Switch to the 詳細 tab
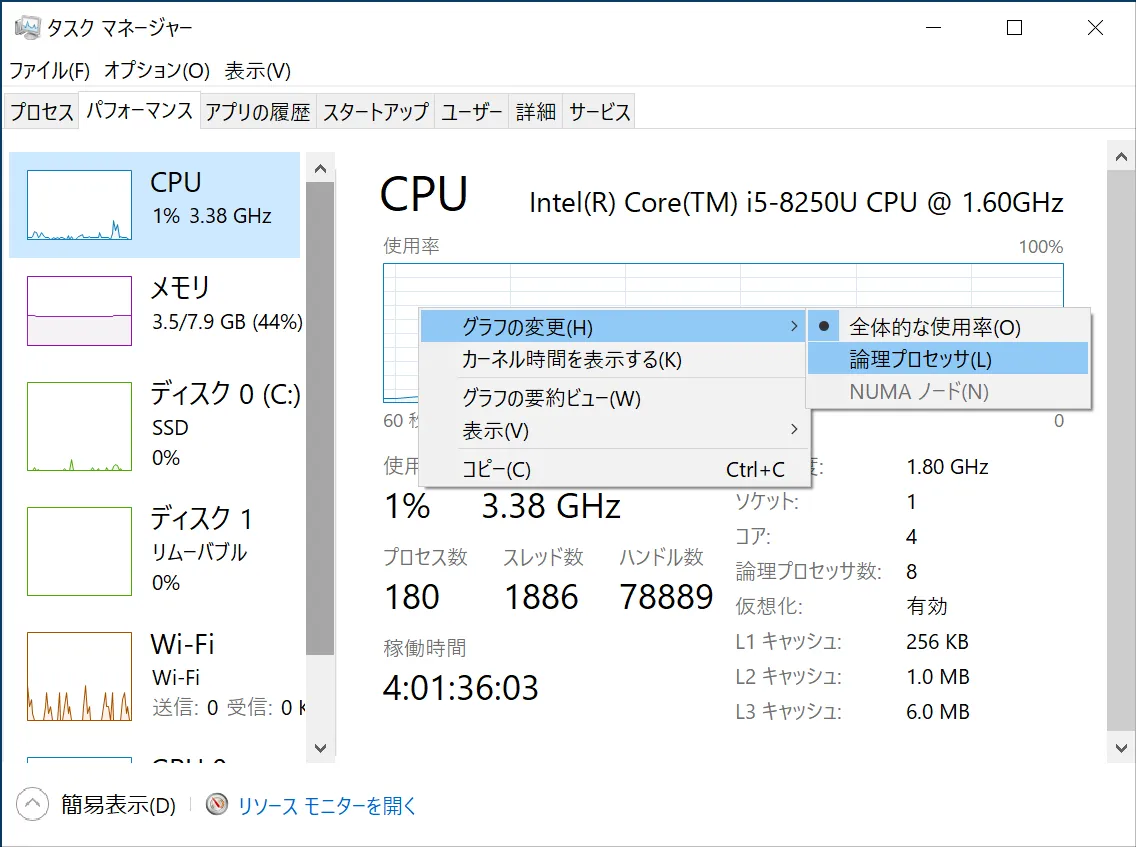 (x=535, y=112)
